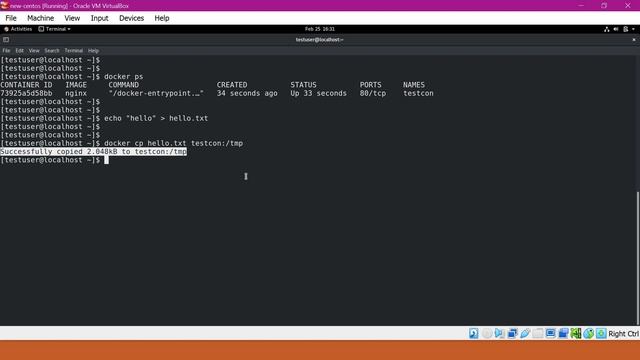Click terminal window menu icon in title bar

coord(6,40)
